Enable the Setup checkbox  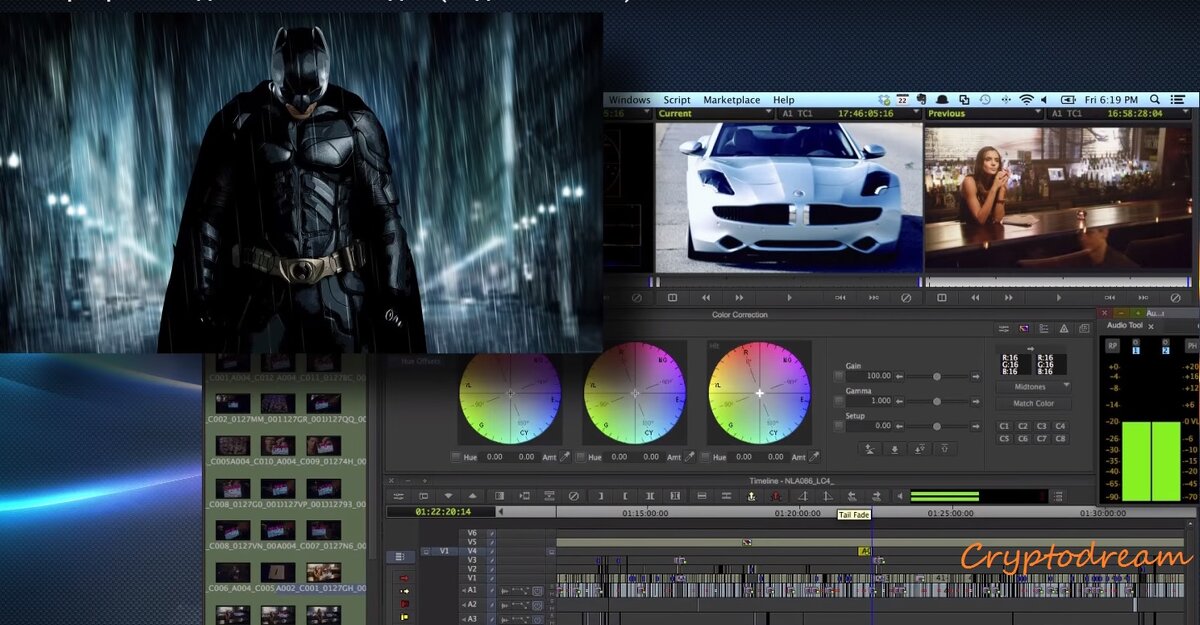[838, 426]
